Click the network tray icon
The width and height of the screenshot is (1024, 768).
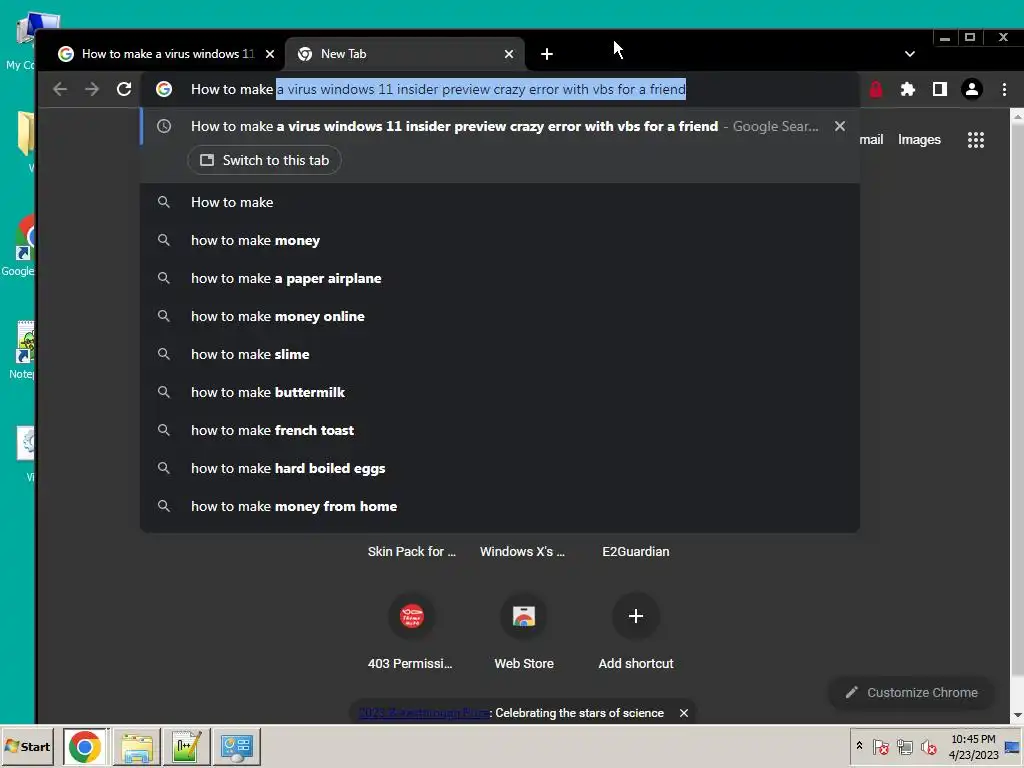[904, 746]
